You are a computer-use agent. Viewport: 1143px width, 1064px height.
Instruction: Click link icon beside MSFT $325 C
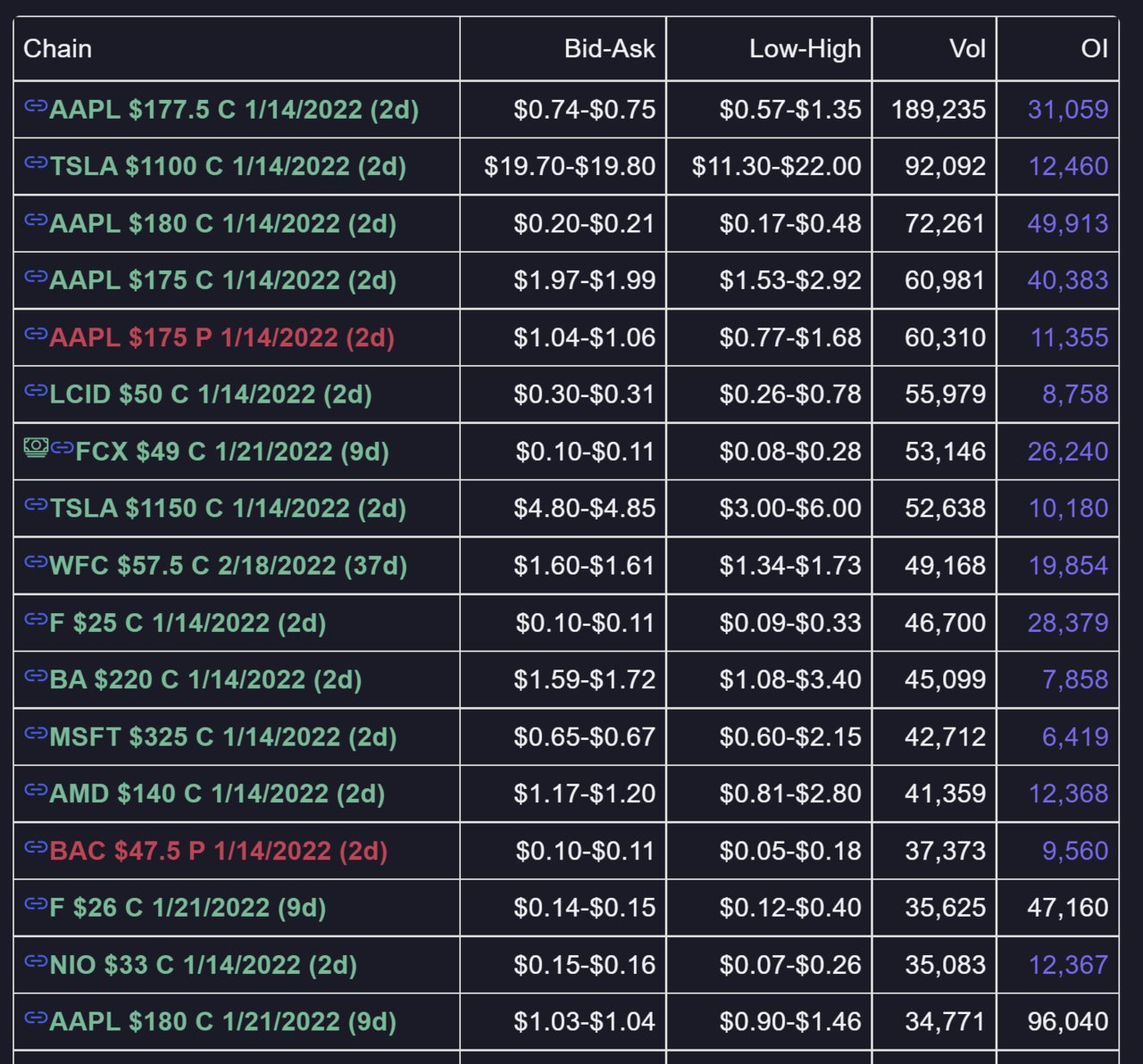(36, 733)
